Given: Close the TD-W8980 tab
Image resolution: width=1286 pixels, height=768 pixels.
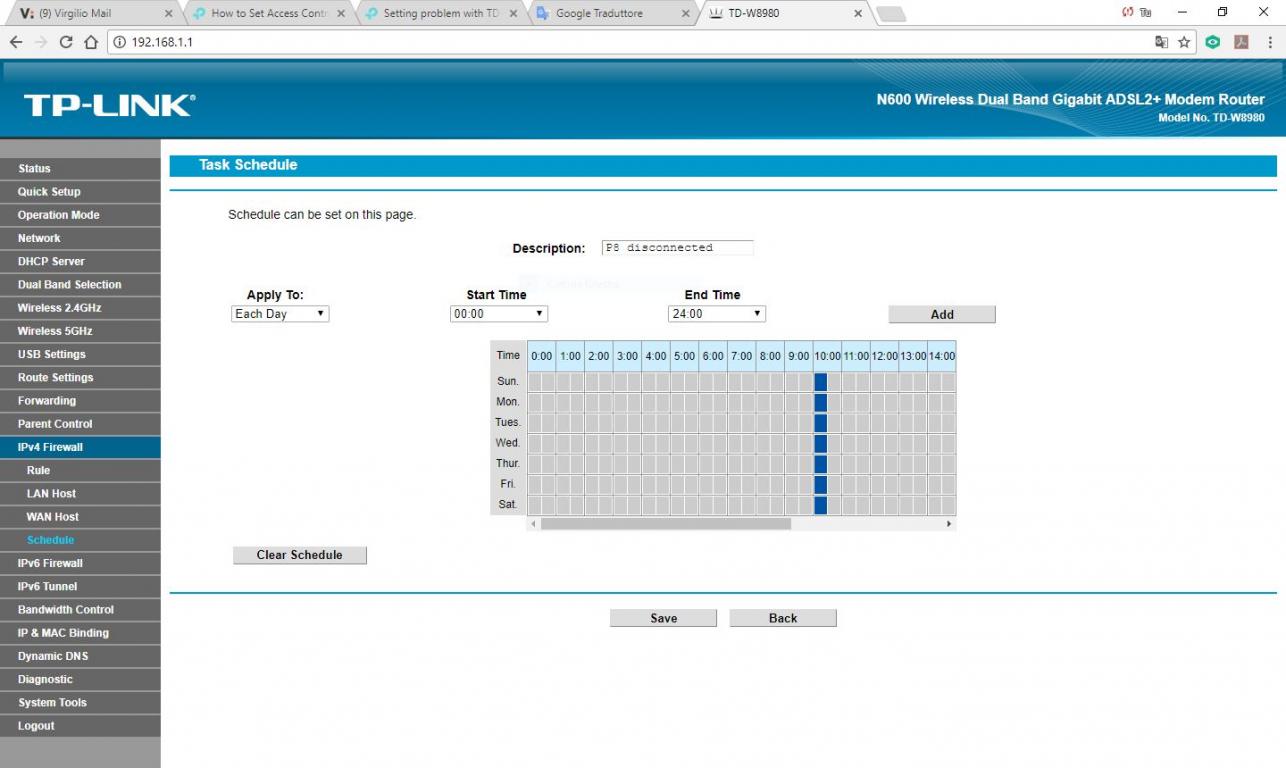Looking at the screenshot, I should tap(858, 14).
